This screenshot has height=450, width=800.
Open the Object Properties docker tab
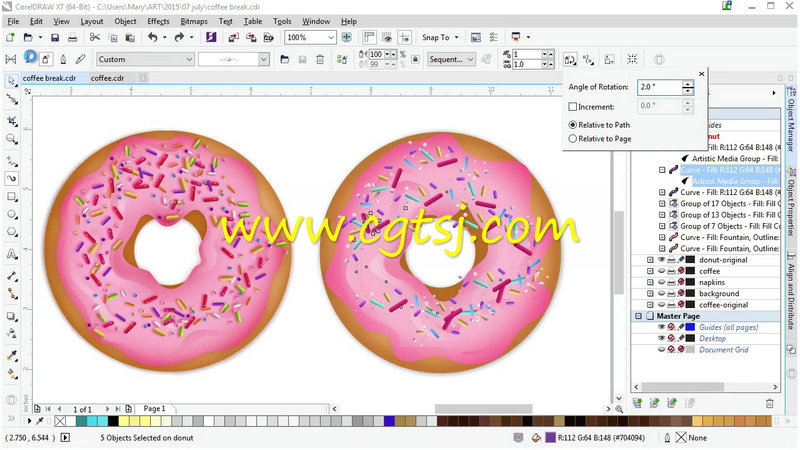click(791, 202)
